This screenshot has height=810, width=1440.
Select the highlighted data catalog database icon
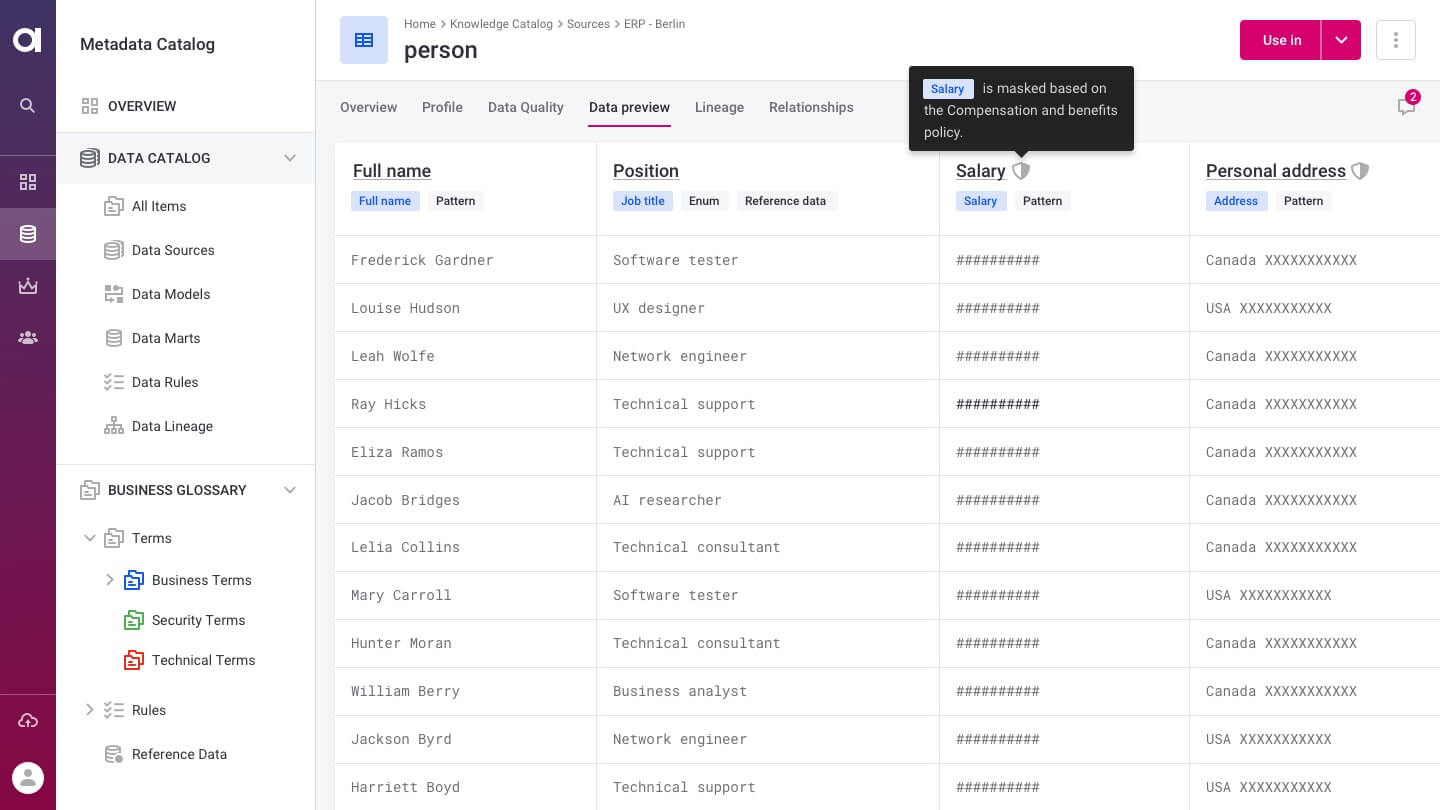click(27, 234)
